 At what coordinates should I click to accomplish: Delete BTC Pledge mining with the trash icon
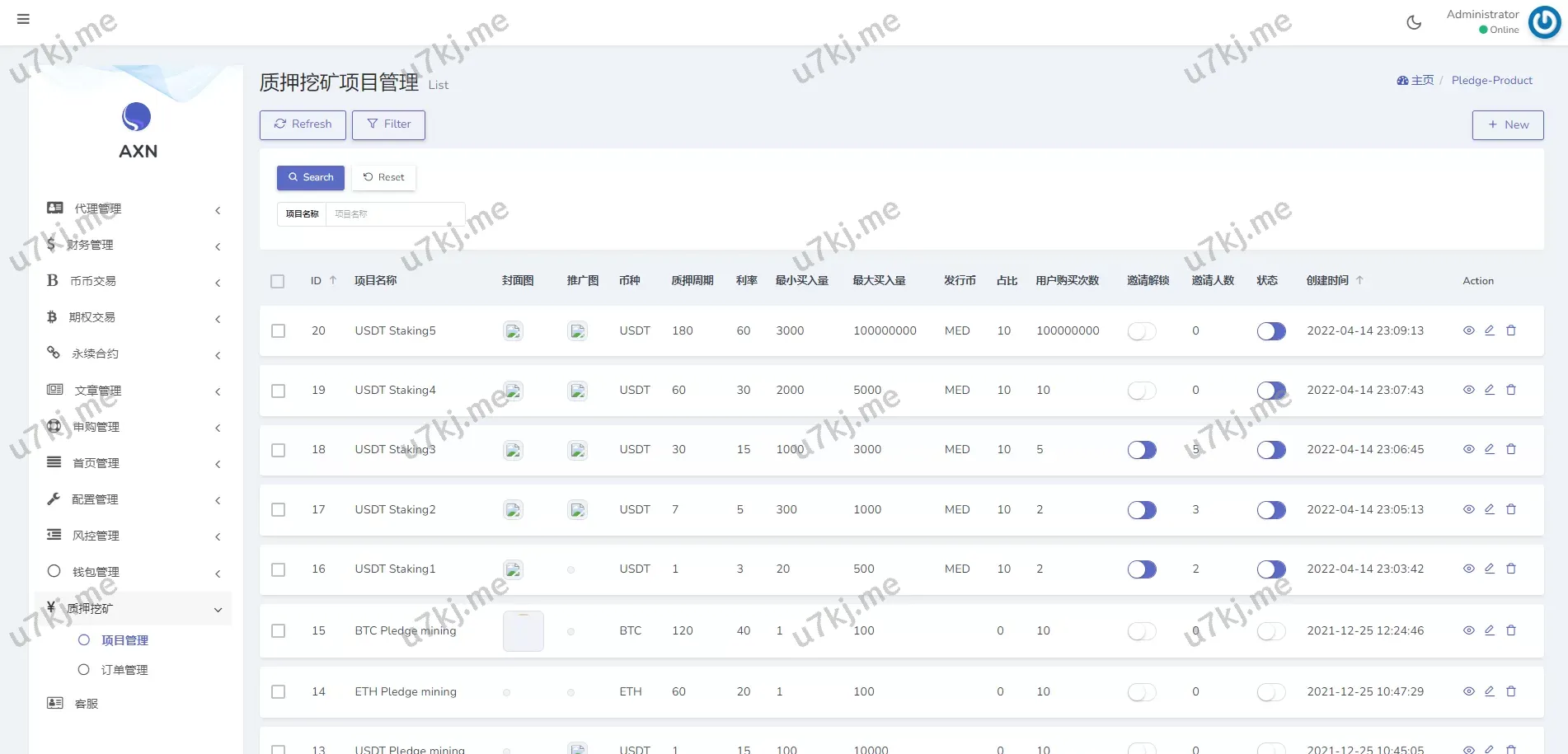(1512, 630)
